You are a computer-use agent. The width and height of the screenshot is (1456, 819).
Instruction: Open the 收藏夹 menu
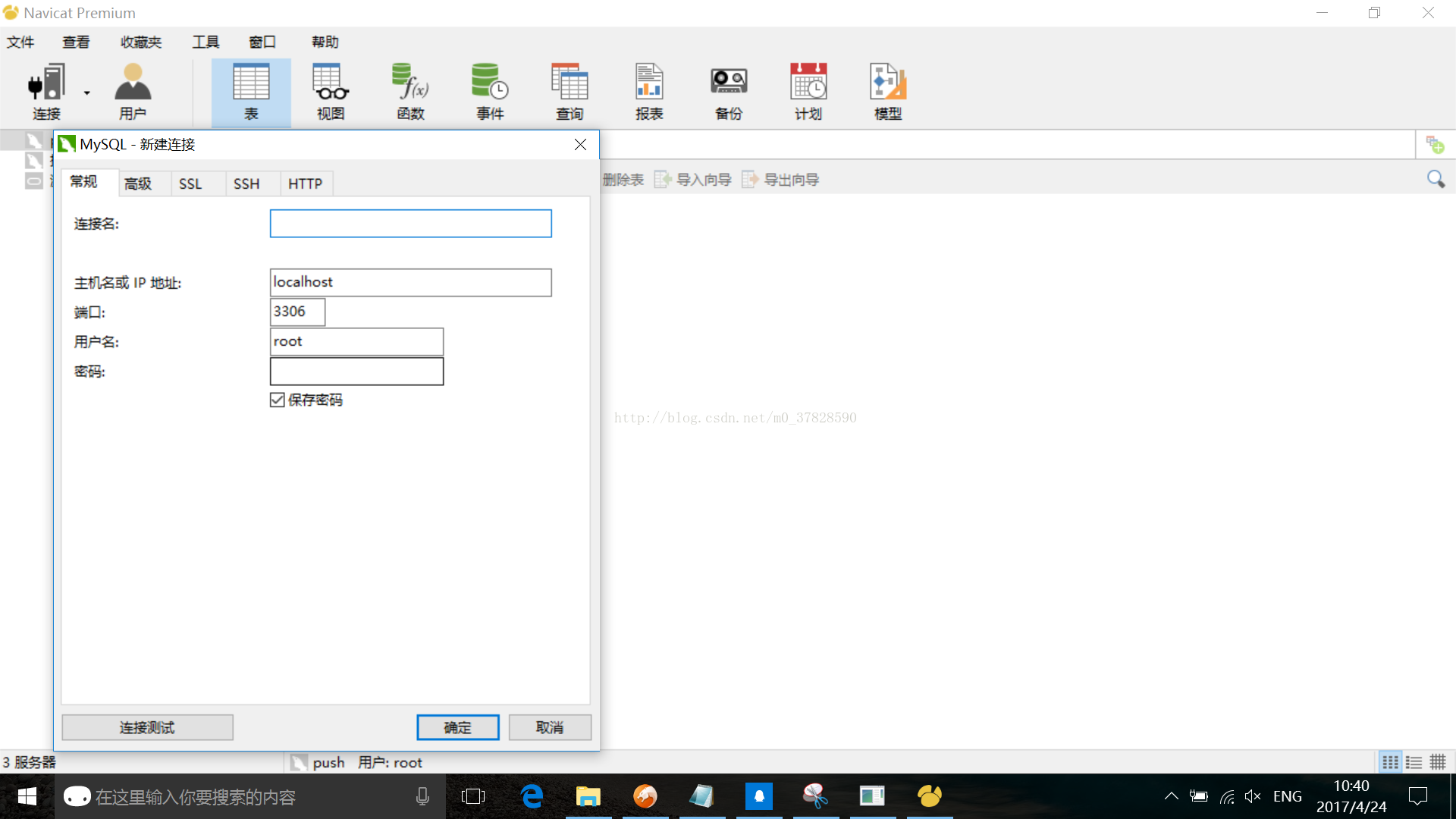(x=141, y=42)
